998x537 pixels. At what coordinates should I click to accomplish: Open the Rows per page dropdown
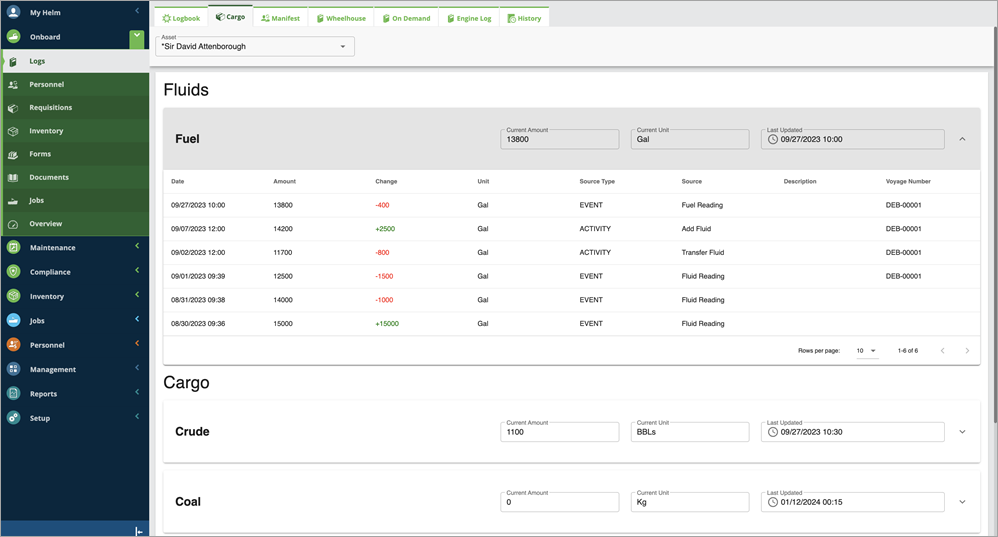(867, 351)
